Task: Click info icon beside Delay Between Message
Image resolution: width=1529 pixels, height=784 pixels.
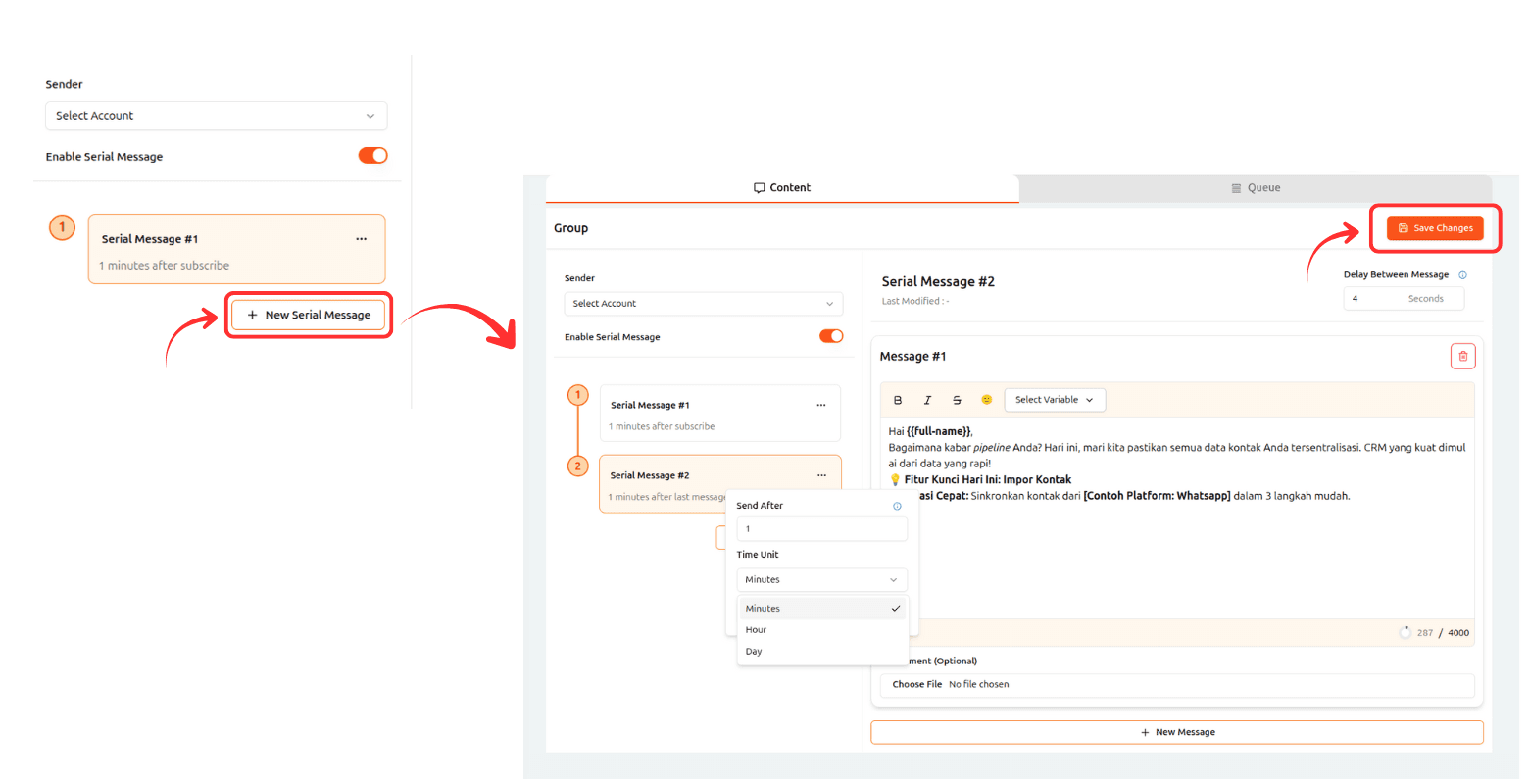Action: coord(1462,275)
